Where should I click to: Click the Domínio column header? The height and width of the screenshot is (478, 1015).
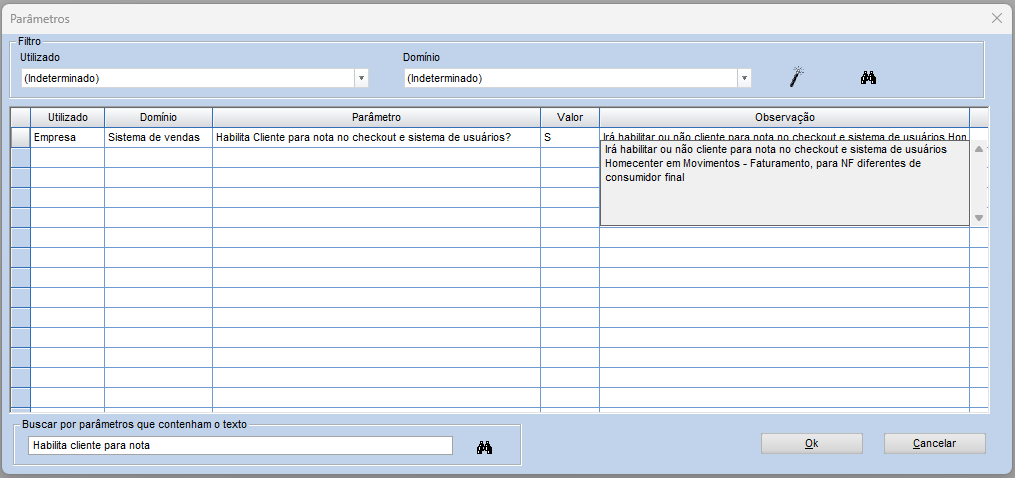pyautogui.click(x=158, y=118)
